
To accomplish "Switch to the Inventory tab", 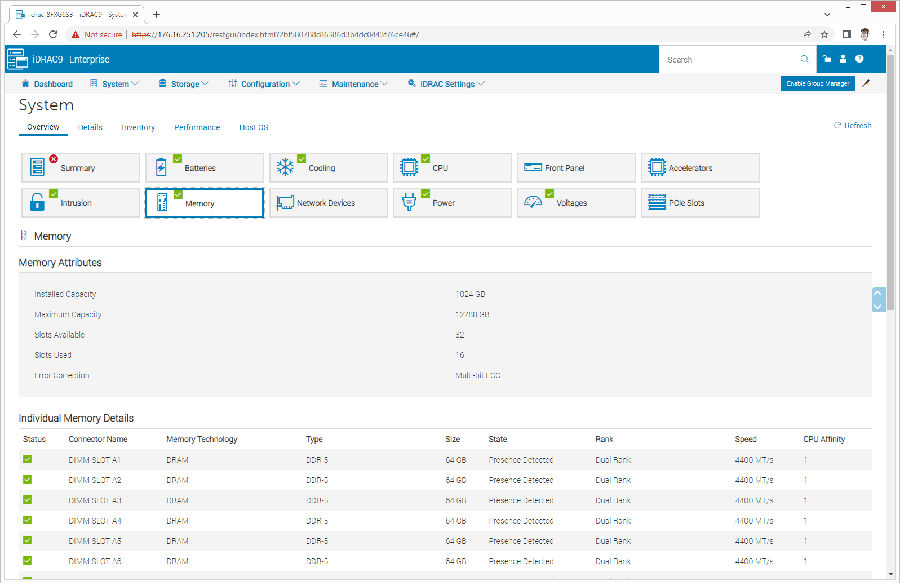I will (x=138, y=127).
